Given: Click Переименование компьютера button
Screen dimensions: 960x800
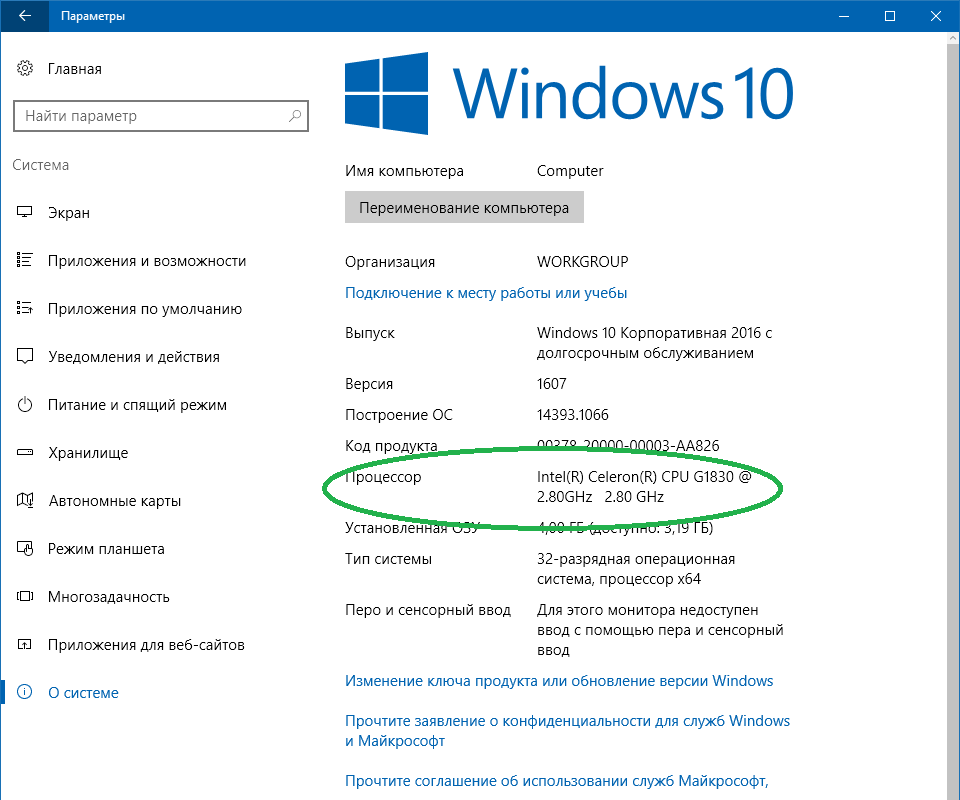Looking at the screenshot, I should 464,207.
